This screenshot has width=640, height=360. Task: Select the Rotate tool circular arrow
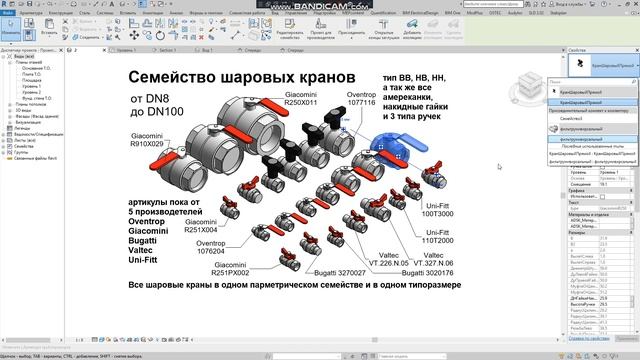[160, 36]
